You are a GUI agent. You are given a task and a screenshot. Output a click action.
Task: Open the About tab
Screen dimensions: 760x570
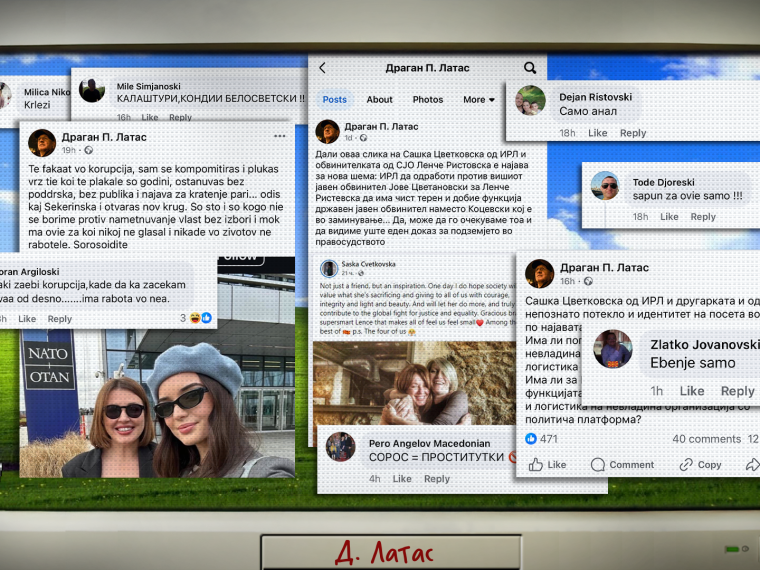(379, 99)
